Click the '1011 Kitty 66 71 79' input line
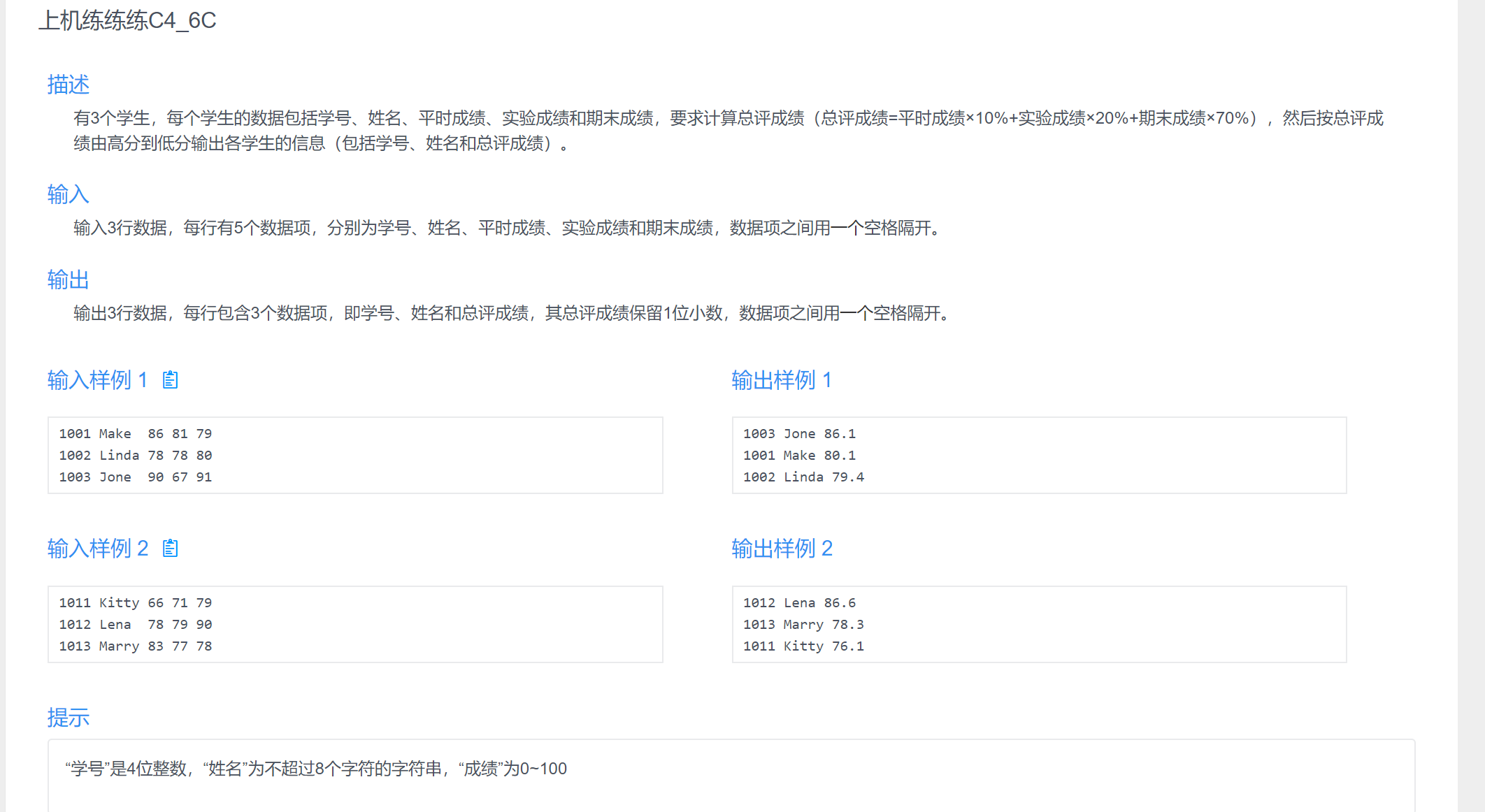The image size is (1485, 812). [135, 603]
